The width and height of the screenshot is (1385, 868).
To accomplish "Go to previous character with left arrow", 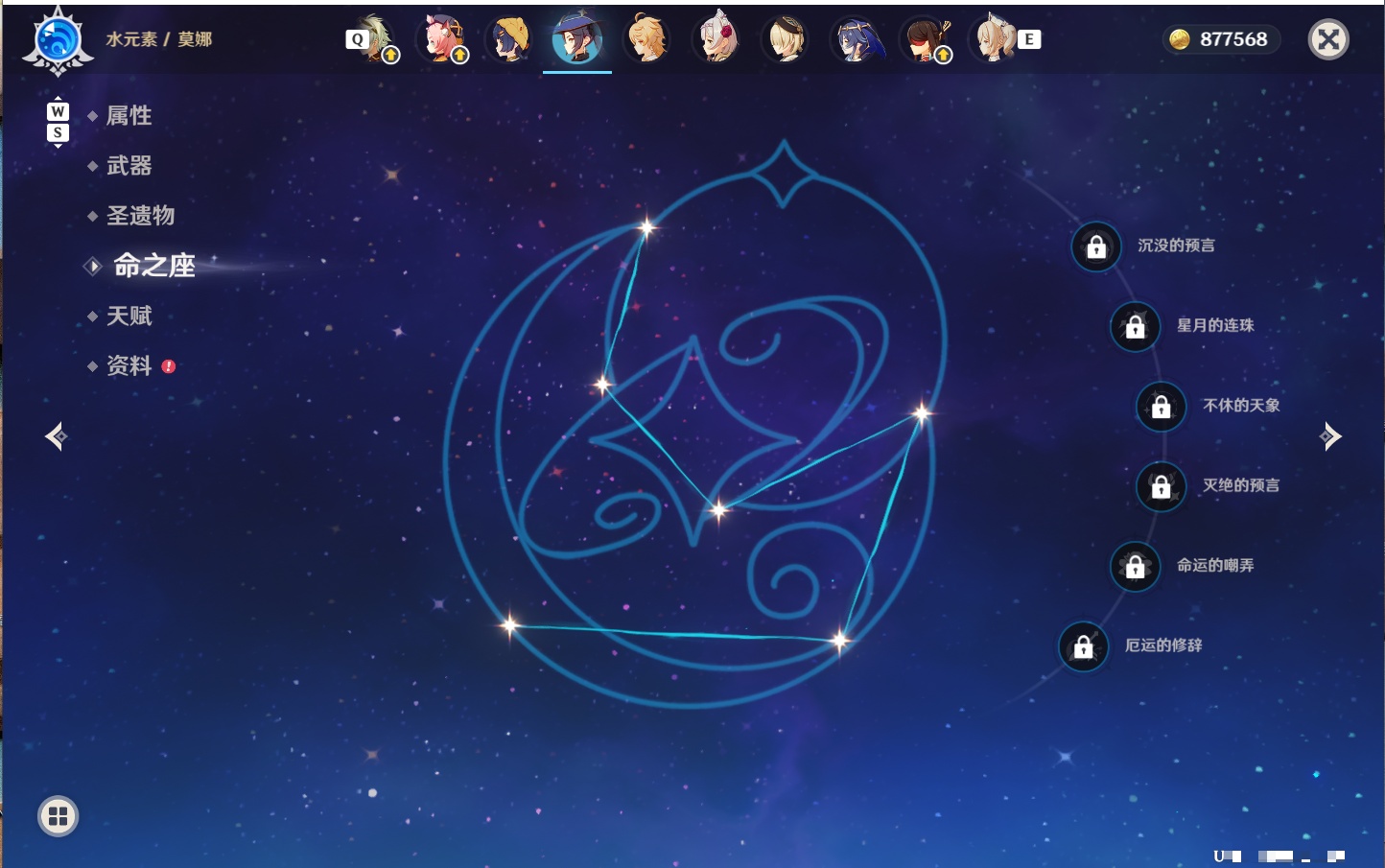I will [56, 436].
